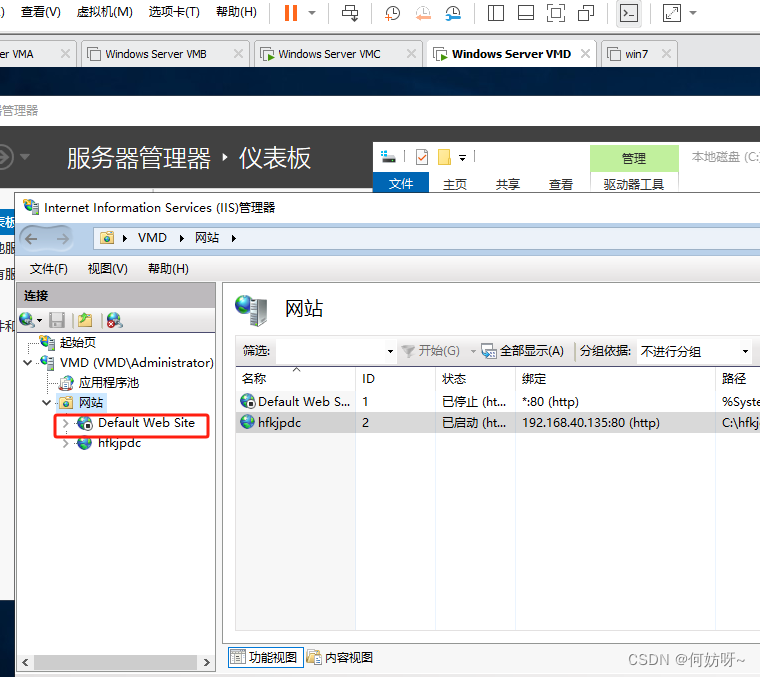Open IIS 帮助(H) menu
The height and width of the screenshot is (677, 760).
[168, 268]
